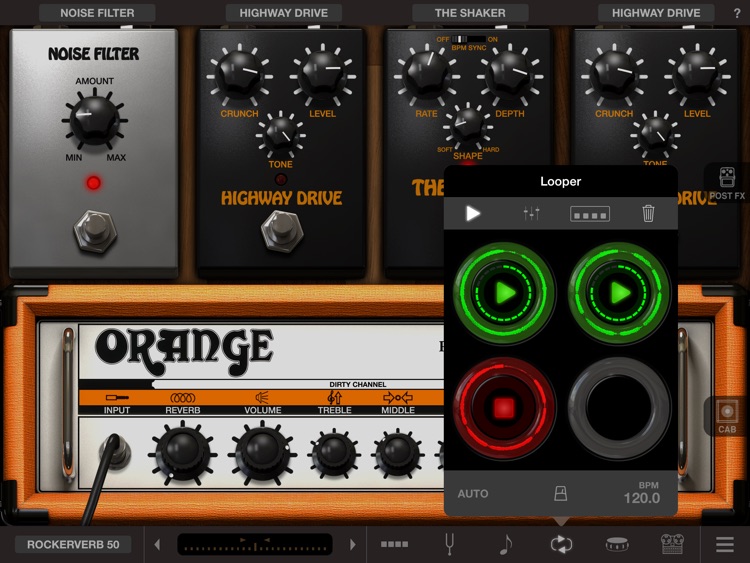
Task: Open NOISE FILTER pedal slot selector
Action: 97,13
